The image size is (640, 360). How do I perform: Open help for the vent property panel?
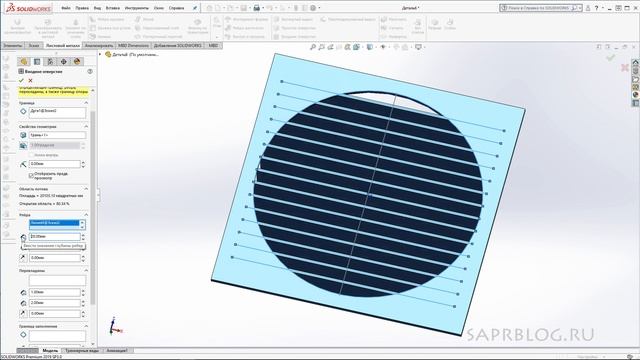click(x=90, y=71)
